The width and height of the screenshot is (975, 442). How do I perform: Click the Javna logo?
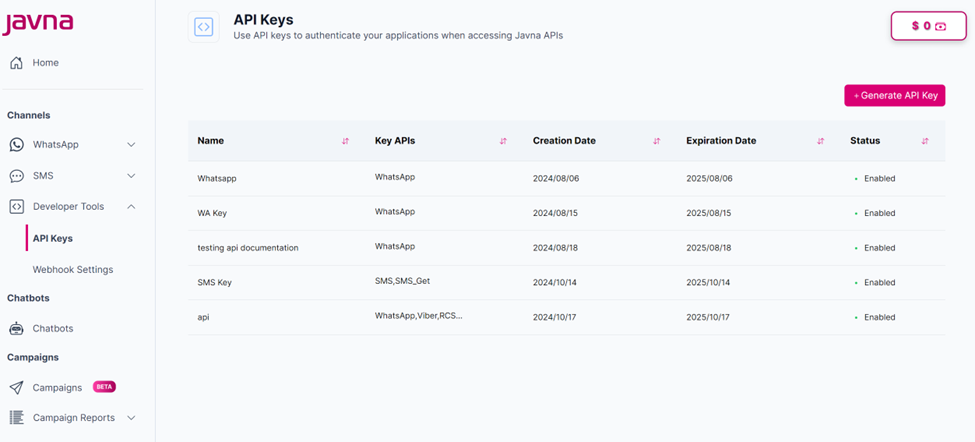[37, 23]
